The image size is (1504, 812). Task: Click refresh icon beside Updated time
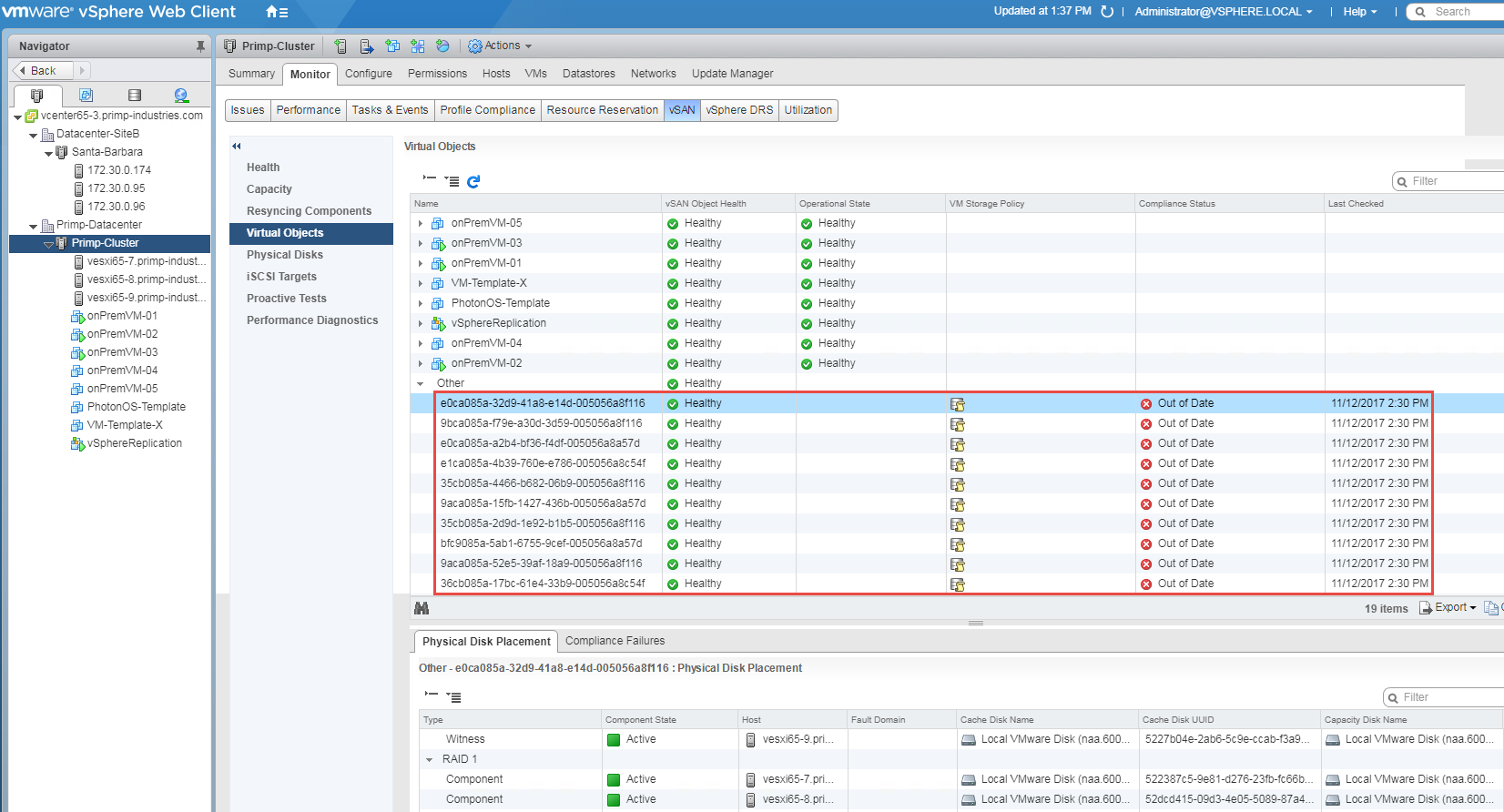(x=1107, y=12)
